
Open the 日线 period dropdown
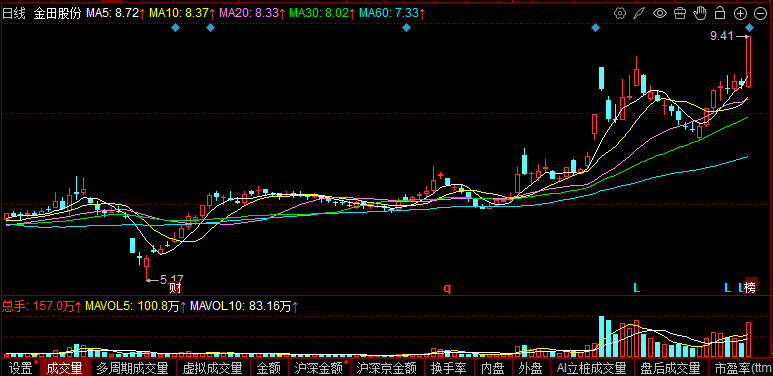coord(14,13)
